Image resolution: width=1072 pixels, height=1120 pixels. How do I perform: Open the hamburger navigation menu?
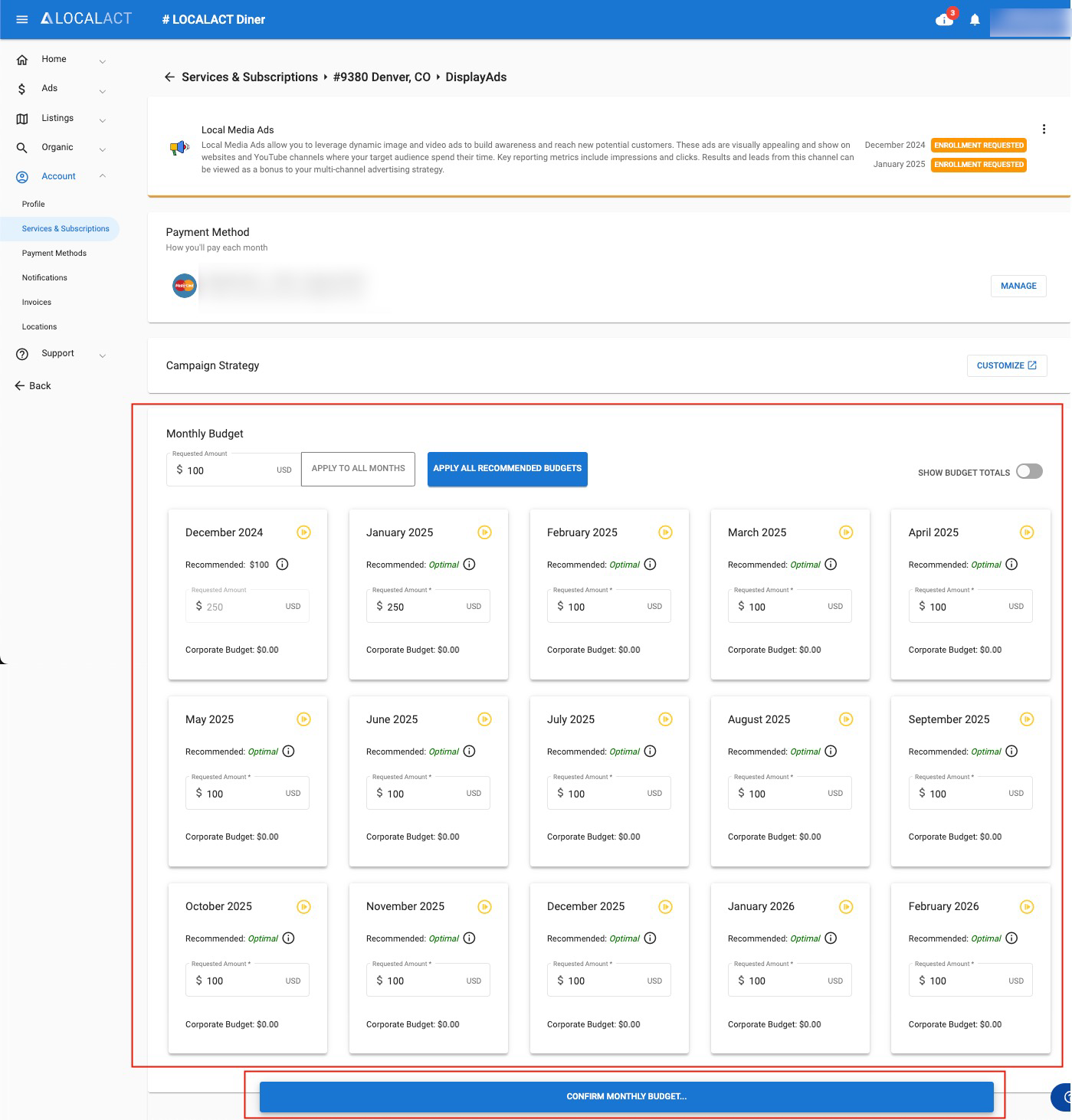click(x=22, y=19)
